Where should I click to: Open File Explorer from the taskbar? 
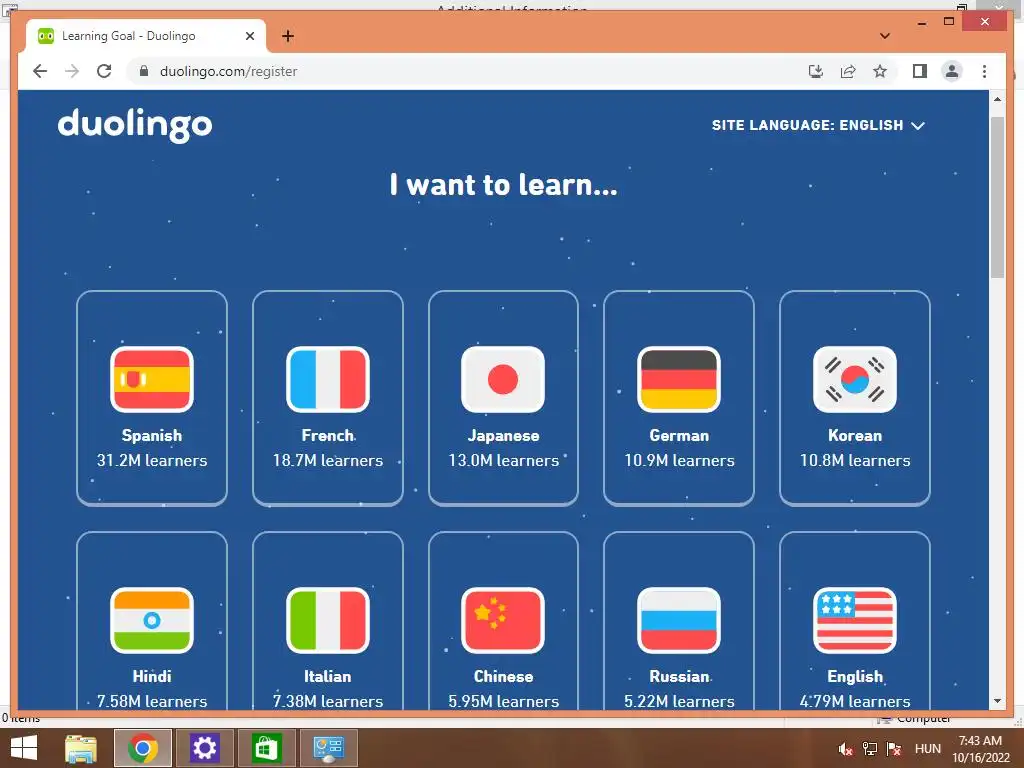coord(81,748)
